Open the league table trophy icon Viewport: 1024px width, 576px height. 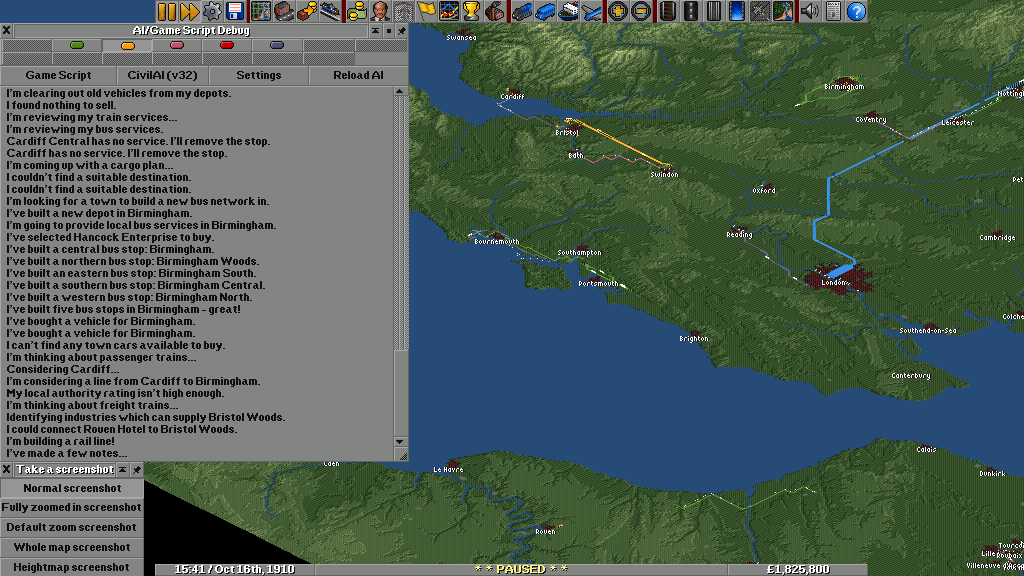pyautogui.click(x=471, y=12)
